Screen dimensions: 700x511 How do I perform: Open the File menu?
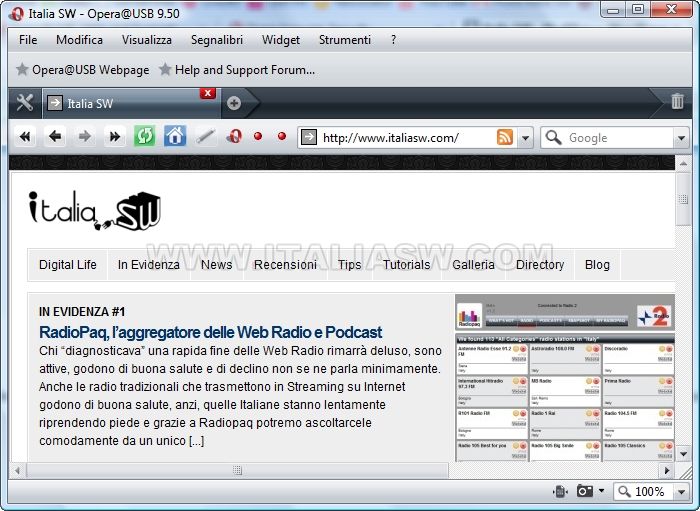tap(28, 40)
